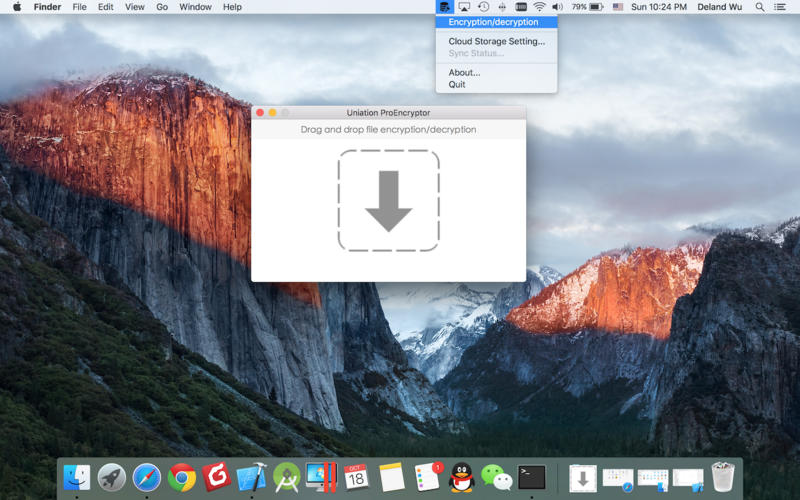Open the Notes app in Dock
This screenshot has width=800, height=500.
pos(391,478)
